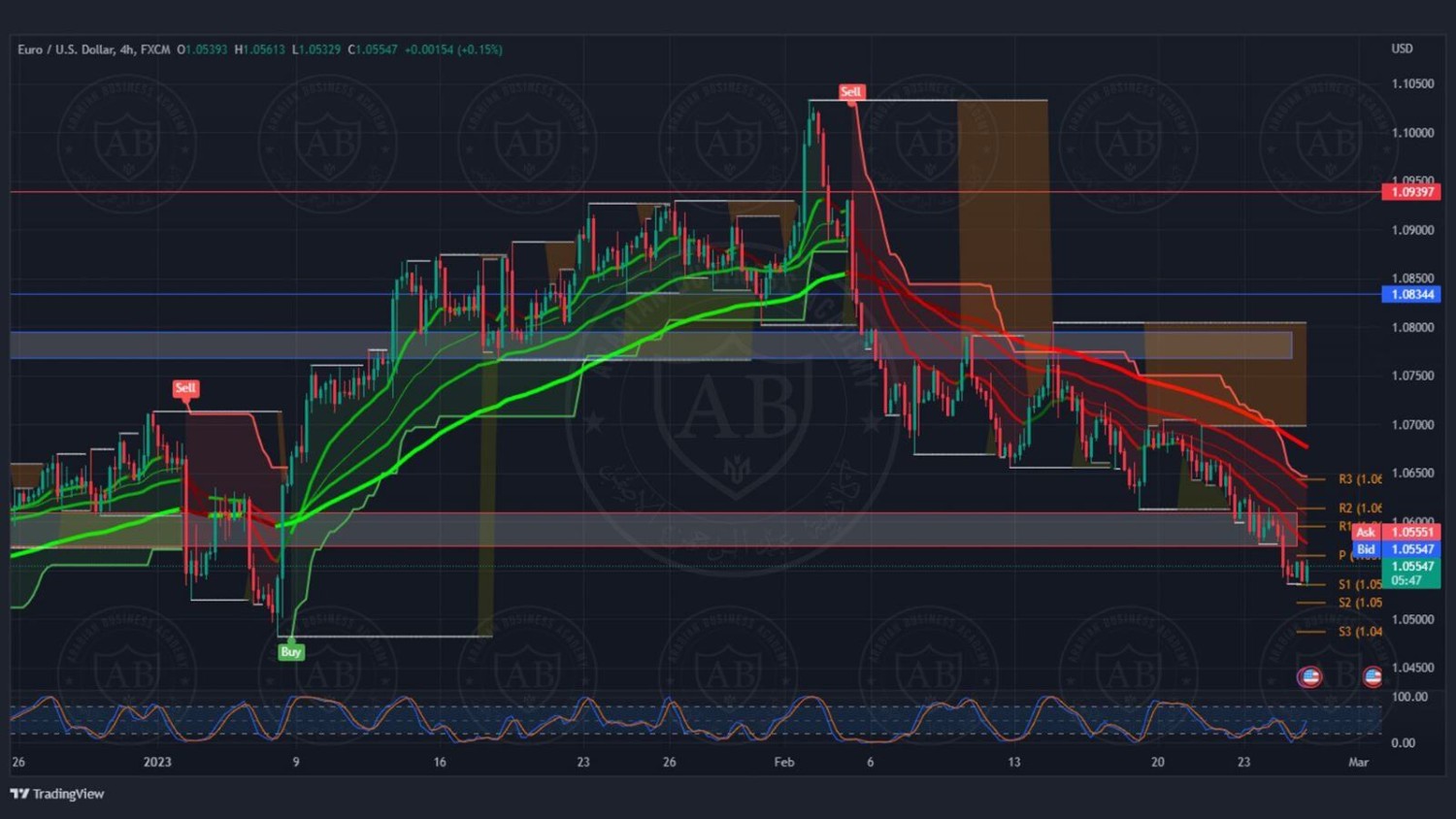Select the blue 1.08344 price level label
Image resolution: width=1456 pixels, height=819 pixels.
point(1411,294)
